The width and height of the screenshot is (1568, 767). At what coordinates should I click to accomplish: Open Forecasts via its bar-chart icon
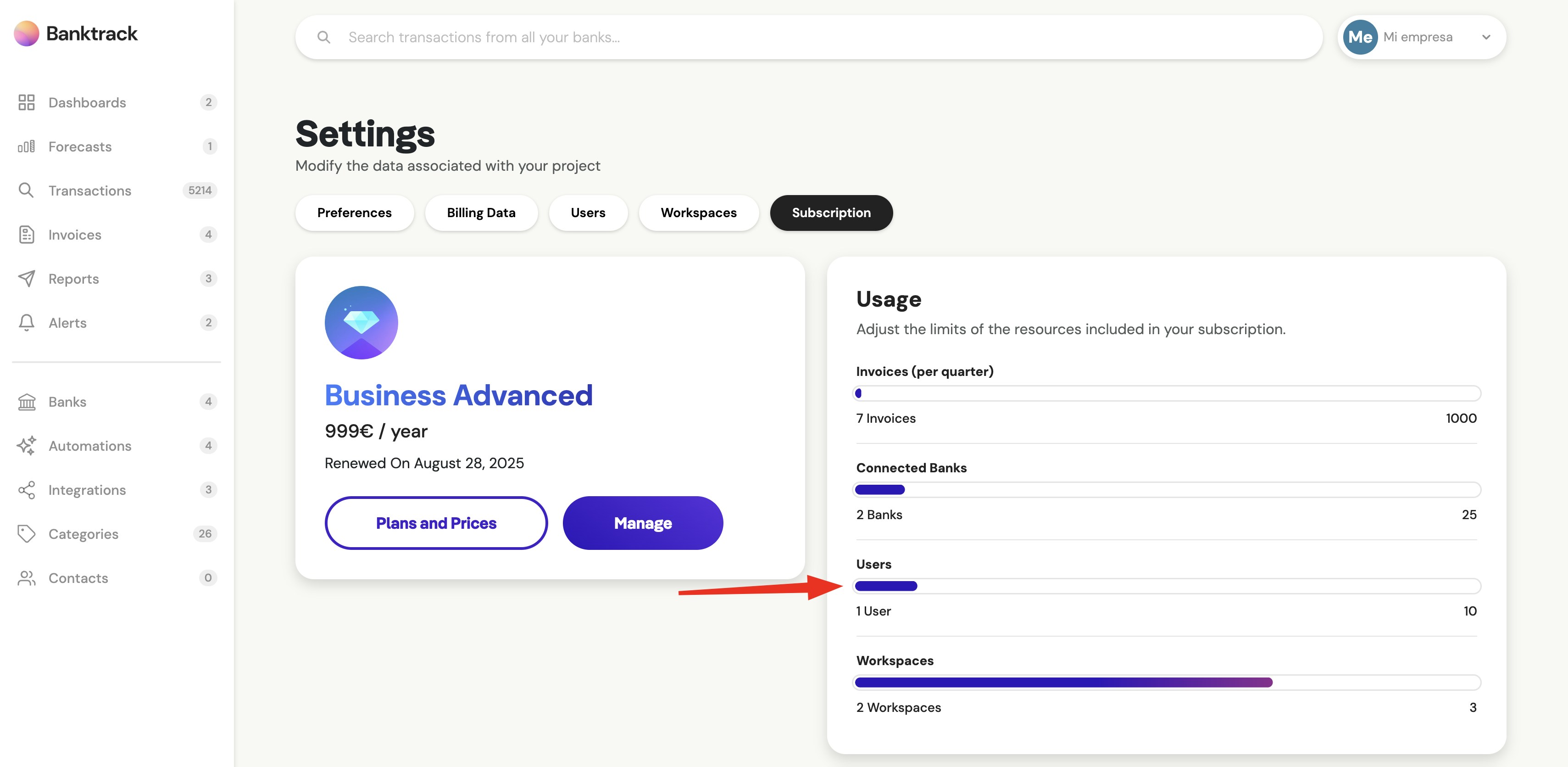click(26, 147)
